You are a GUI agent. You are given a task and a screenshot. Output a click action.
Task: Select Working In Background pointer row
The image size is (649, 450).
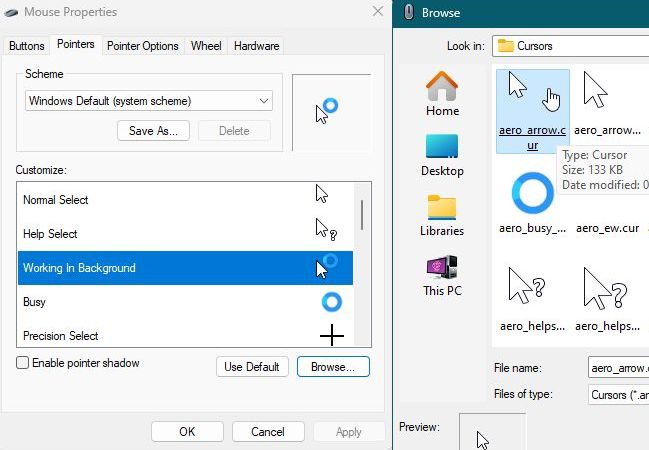pyautogui.click(x=185, y=268)
